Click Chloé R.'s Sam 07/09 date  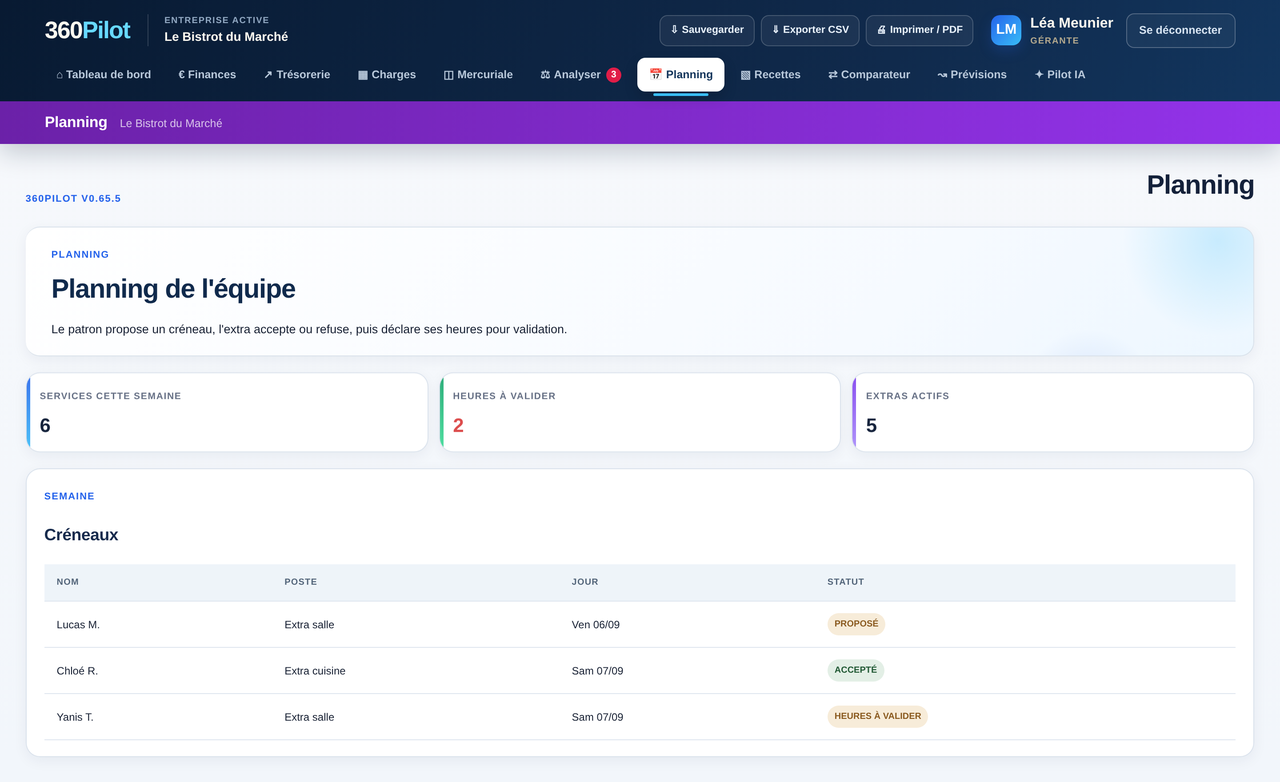598,671
